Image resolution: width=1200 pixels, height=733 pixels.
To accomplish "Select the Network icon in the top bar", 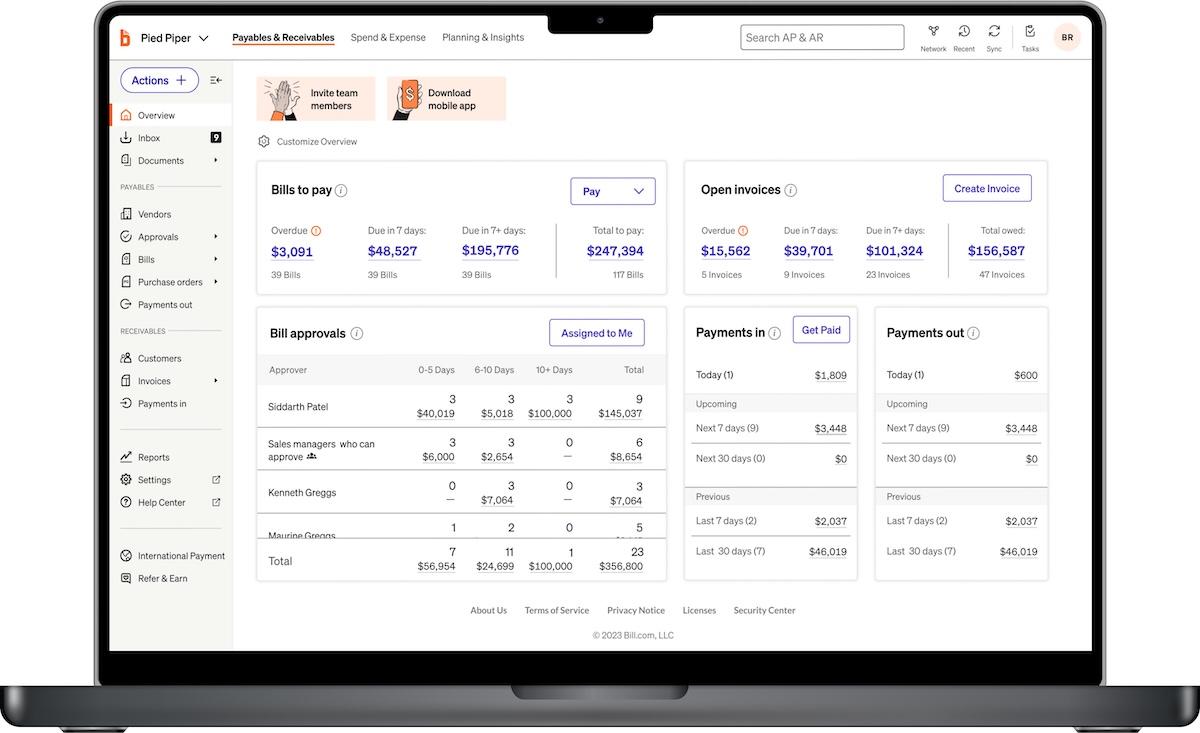I will (933, 36).
